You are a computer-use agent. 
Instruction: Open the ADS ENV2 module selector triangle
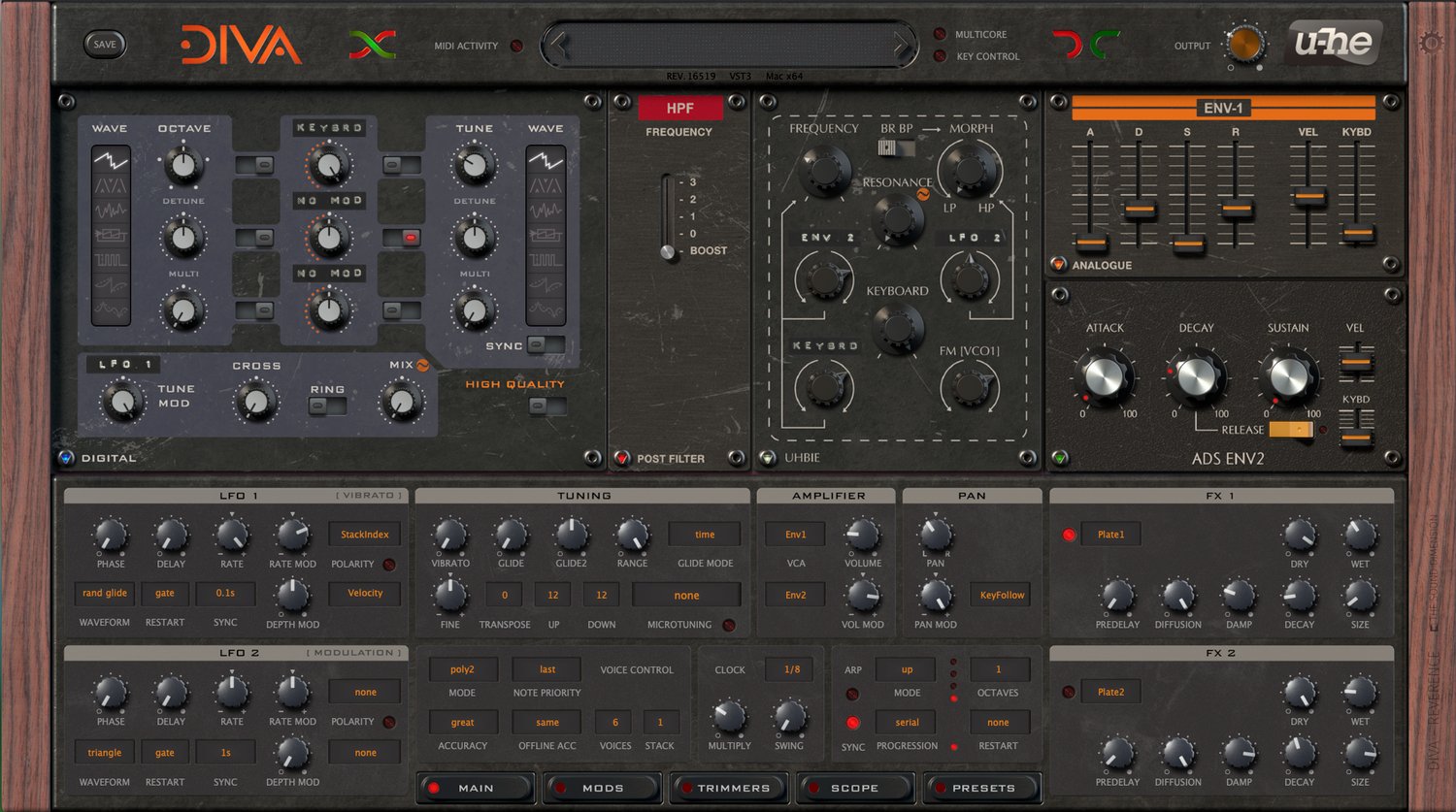coord(1059,458)
